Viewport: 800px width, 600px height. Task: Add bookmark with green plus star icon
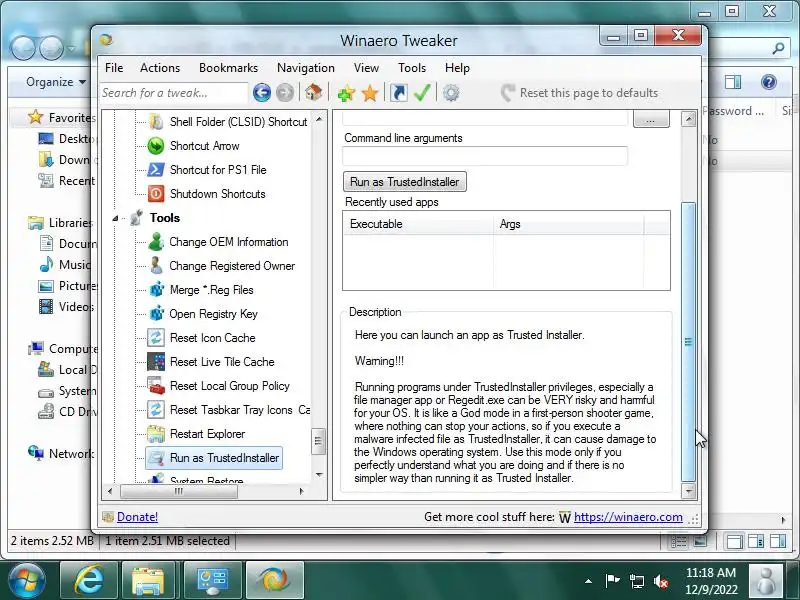346,93
